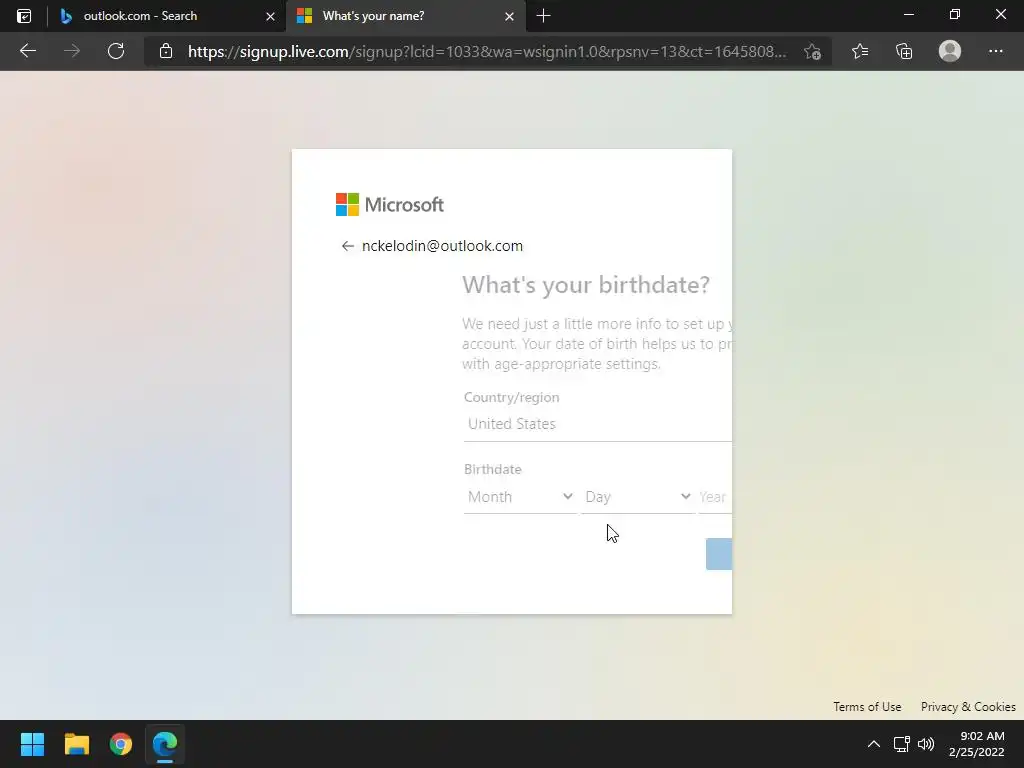1024x768 pixels.
Task: Open the volume tray icon
Action: [x=925, y=744]
